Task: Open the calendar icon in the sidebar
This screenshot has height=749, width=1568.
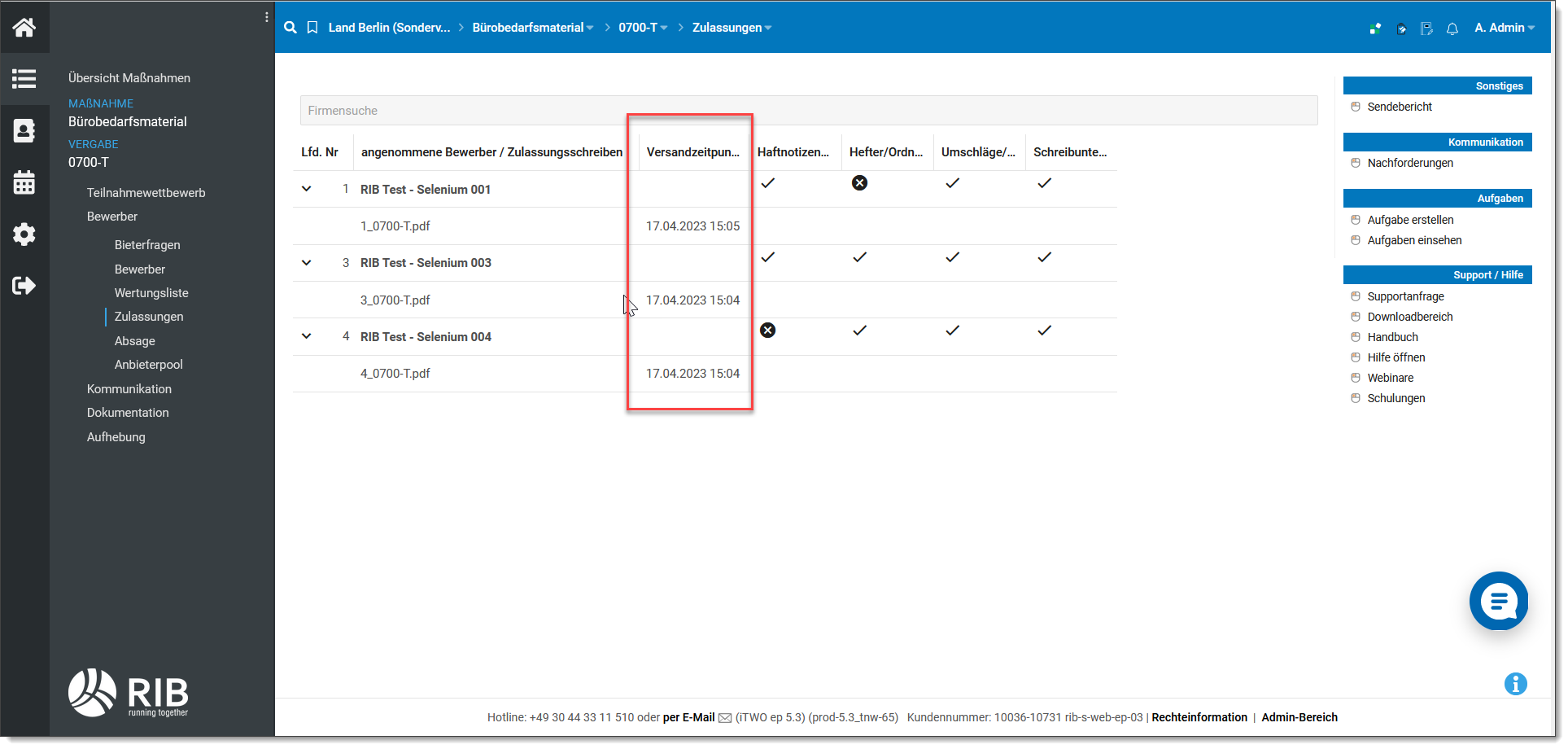Action: coord(24,182)
